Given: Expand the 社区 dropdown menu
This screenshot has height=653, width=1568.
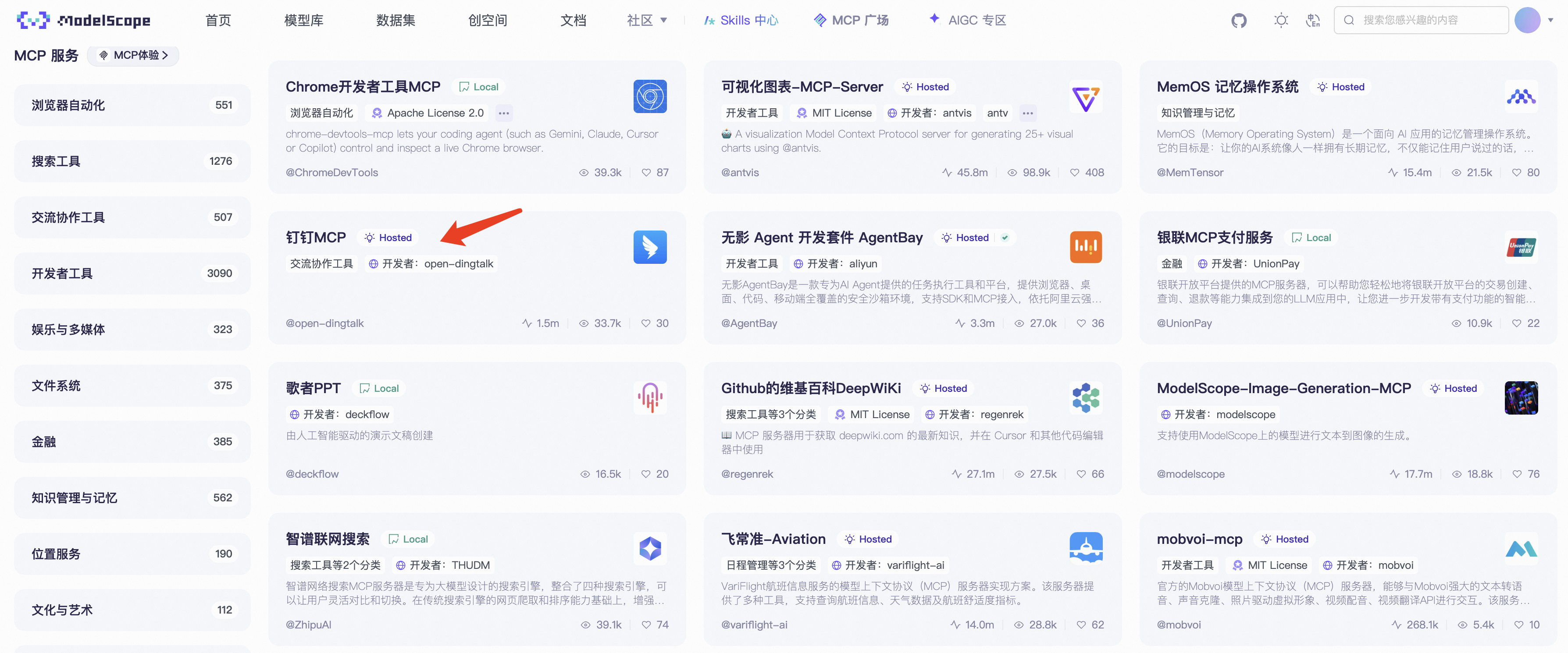Looking at the screenshot, I should [646, 20].
